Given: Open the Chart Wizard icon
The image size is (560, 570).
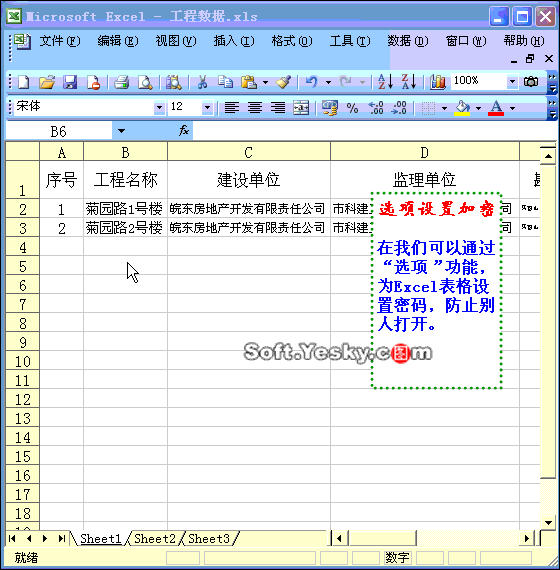Looking at the screenshot, I should 437,82.
